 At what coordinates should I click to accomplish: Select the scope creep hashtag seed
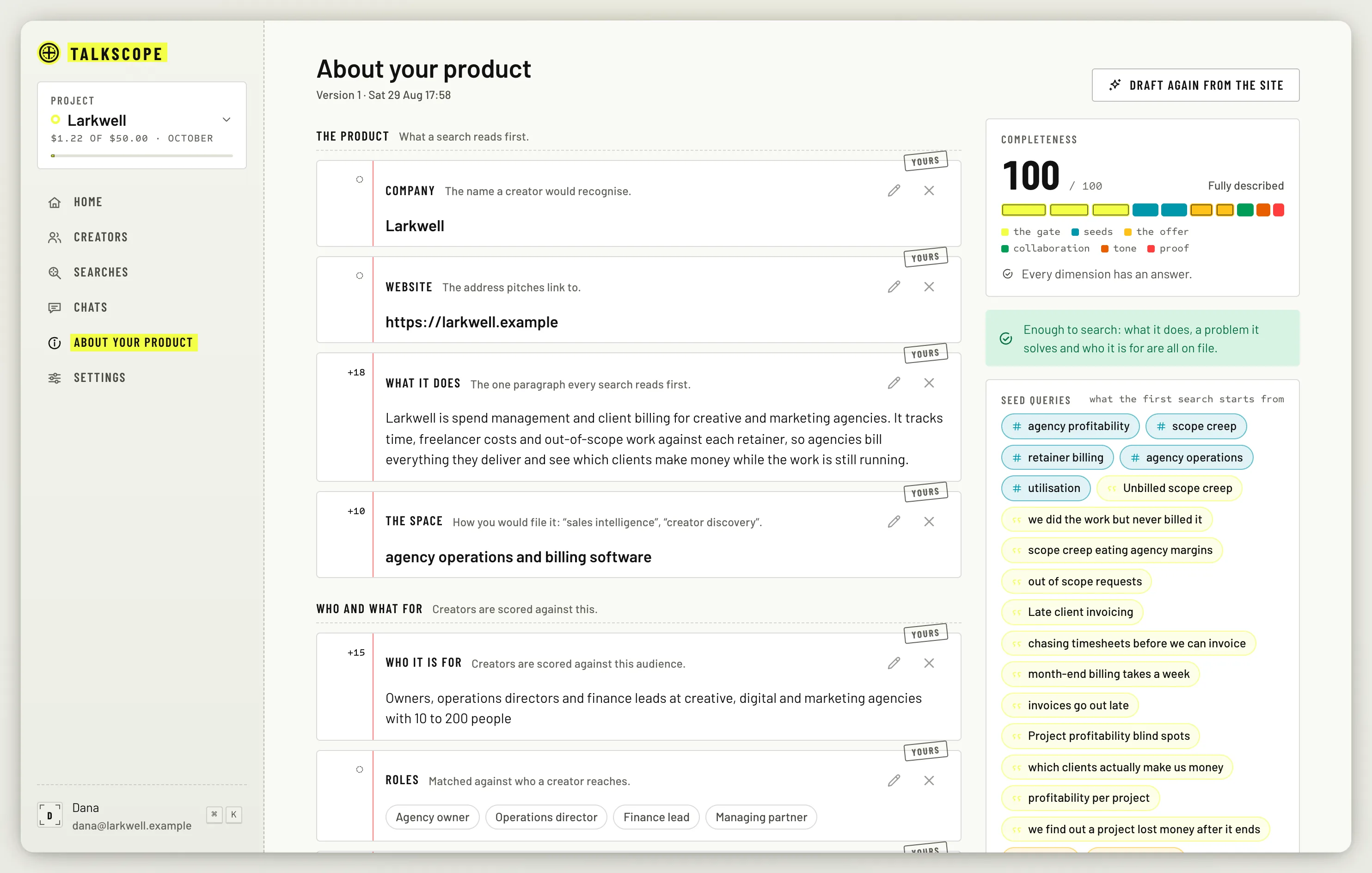pyautogui.click(x=1196, y=426)
